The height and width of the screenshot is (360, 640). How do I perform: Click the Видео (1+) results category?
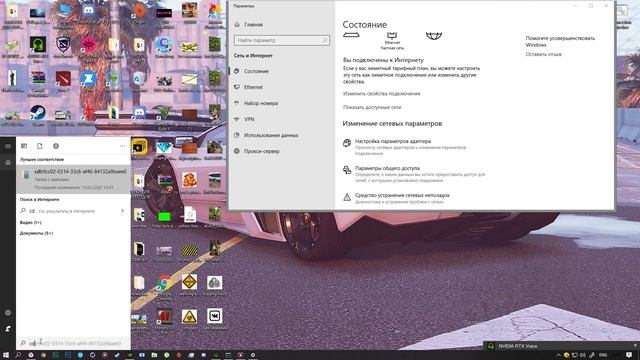coord(31,222)
